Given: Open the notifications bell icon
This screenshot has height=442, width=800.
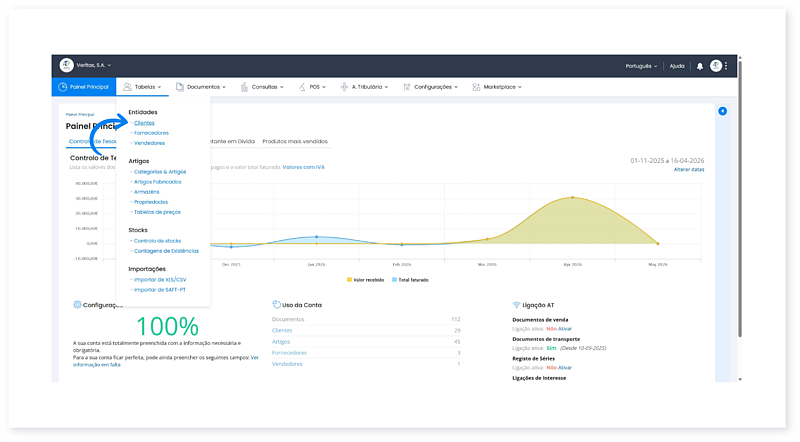Looking at the screenshot, I should click(x=699, y=66).
